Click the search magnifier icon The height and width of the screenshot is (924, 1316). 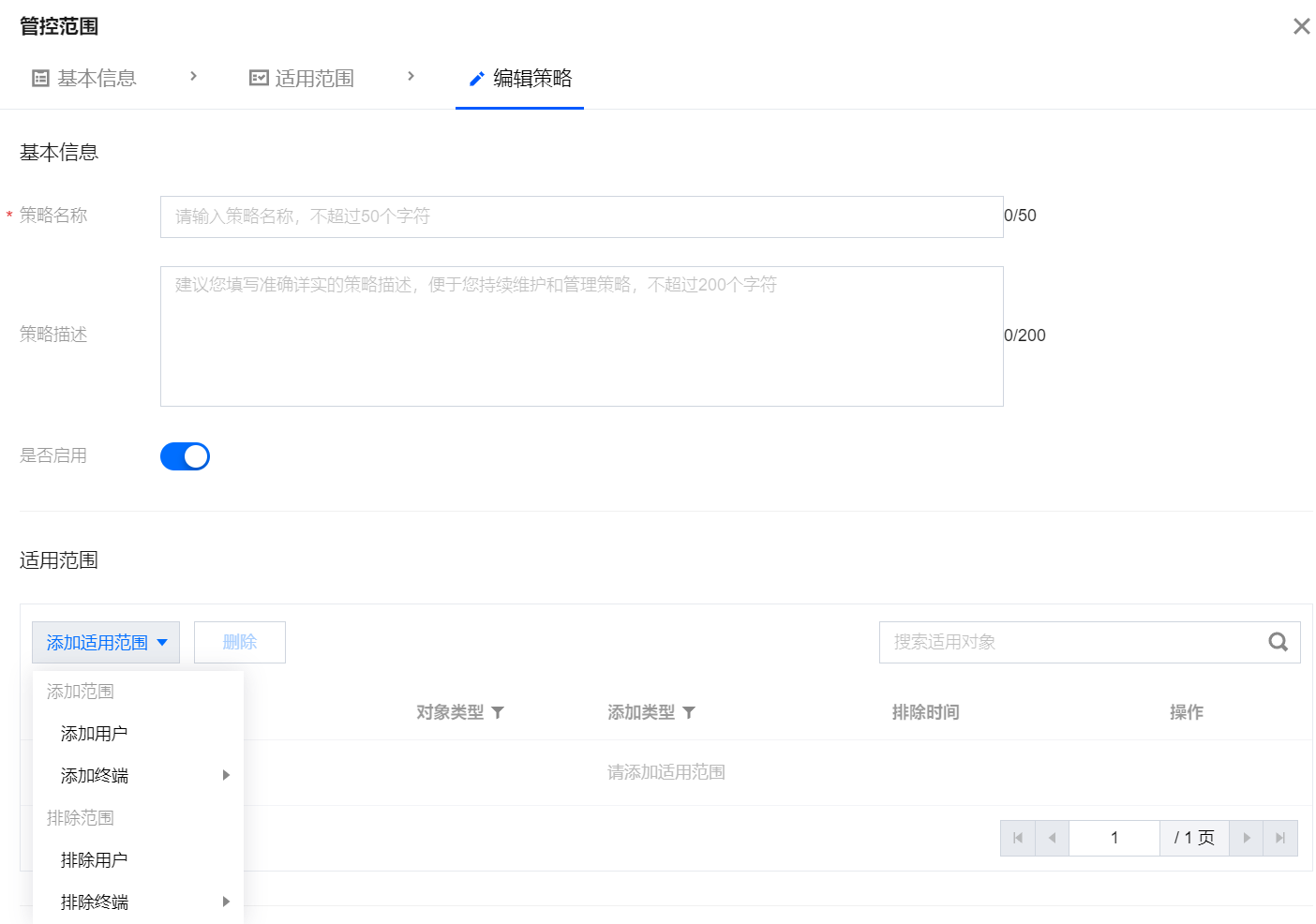(x=1278, y=642)
